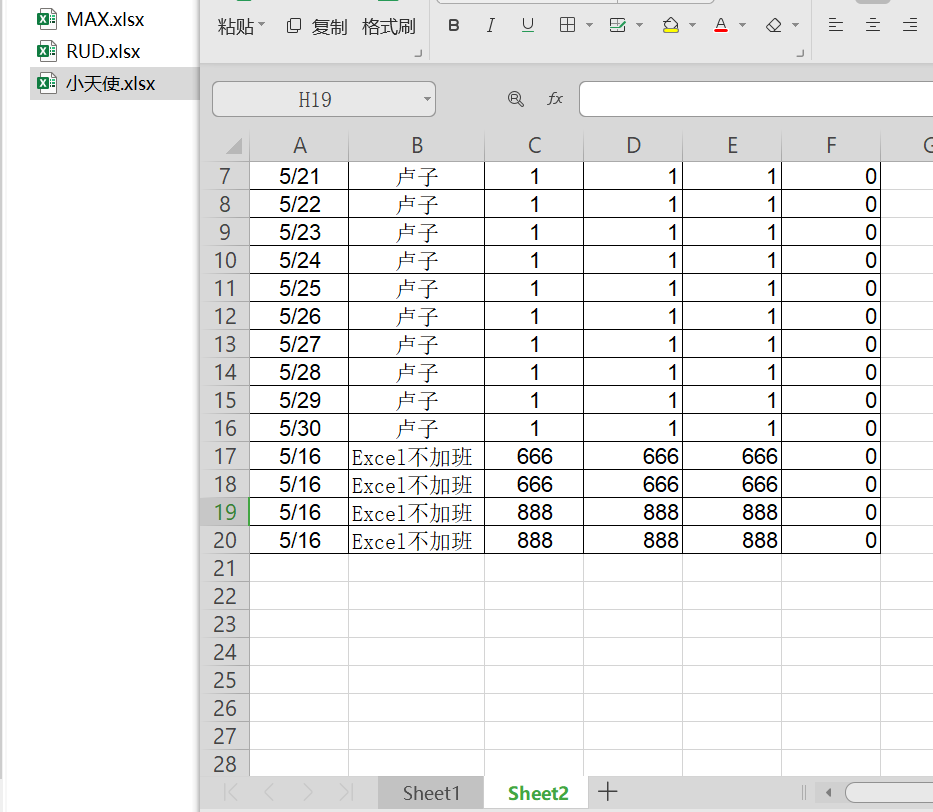Open the fx insert function
Image resolution: width=933 pixels, height=812 pixels.
pos(555,99)
